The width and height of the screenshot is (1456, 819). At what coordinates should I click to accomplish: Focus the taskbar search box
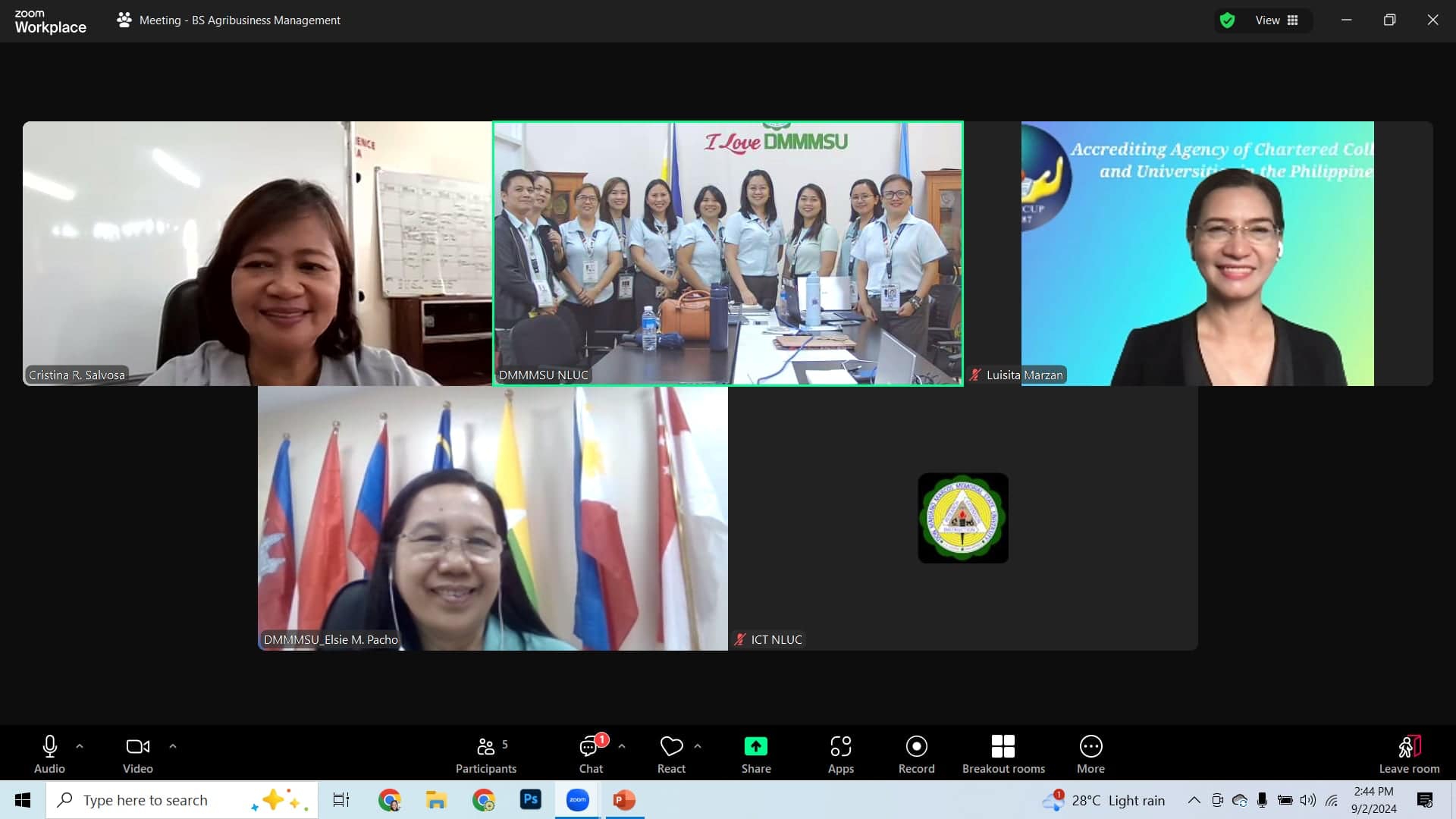(x=182, y=800)
